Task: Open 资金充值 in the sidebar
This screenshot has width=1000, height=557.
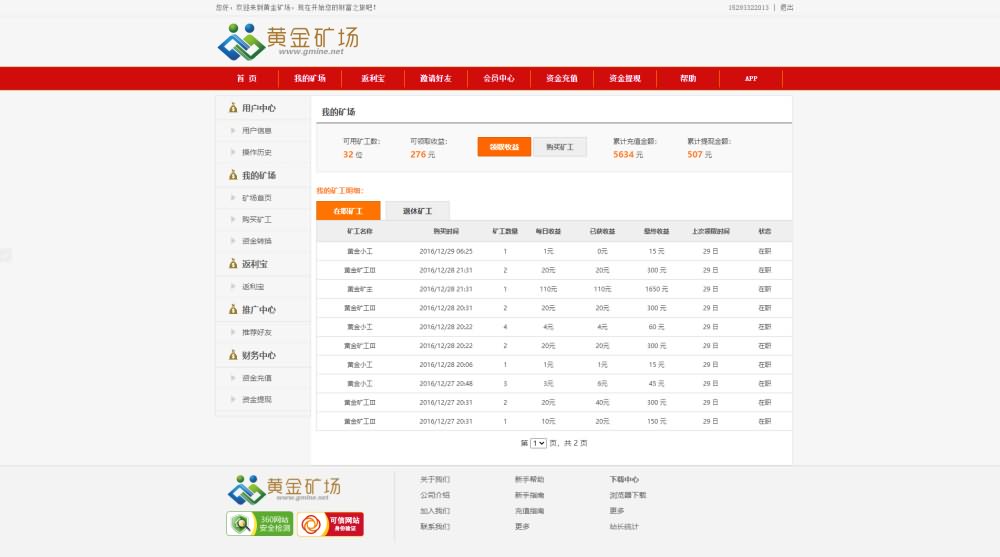Action: (x=257, y=378)
